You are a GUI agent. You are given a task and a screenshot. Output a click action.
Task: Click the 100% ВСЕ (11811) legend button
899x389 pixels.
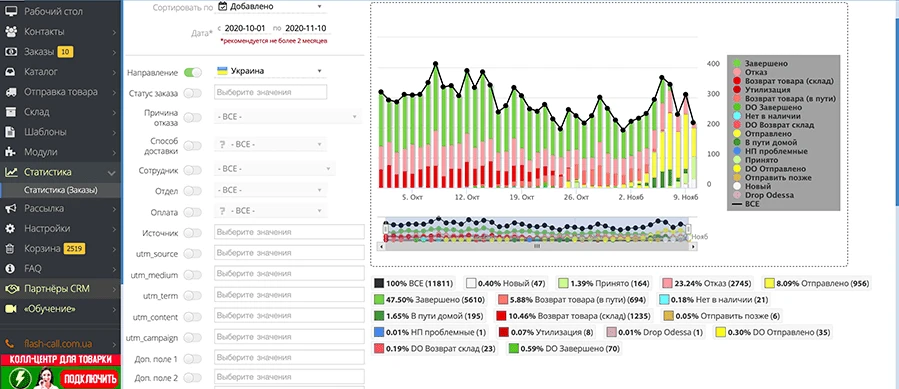point(415,283)
